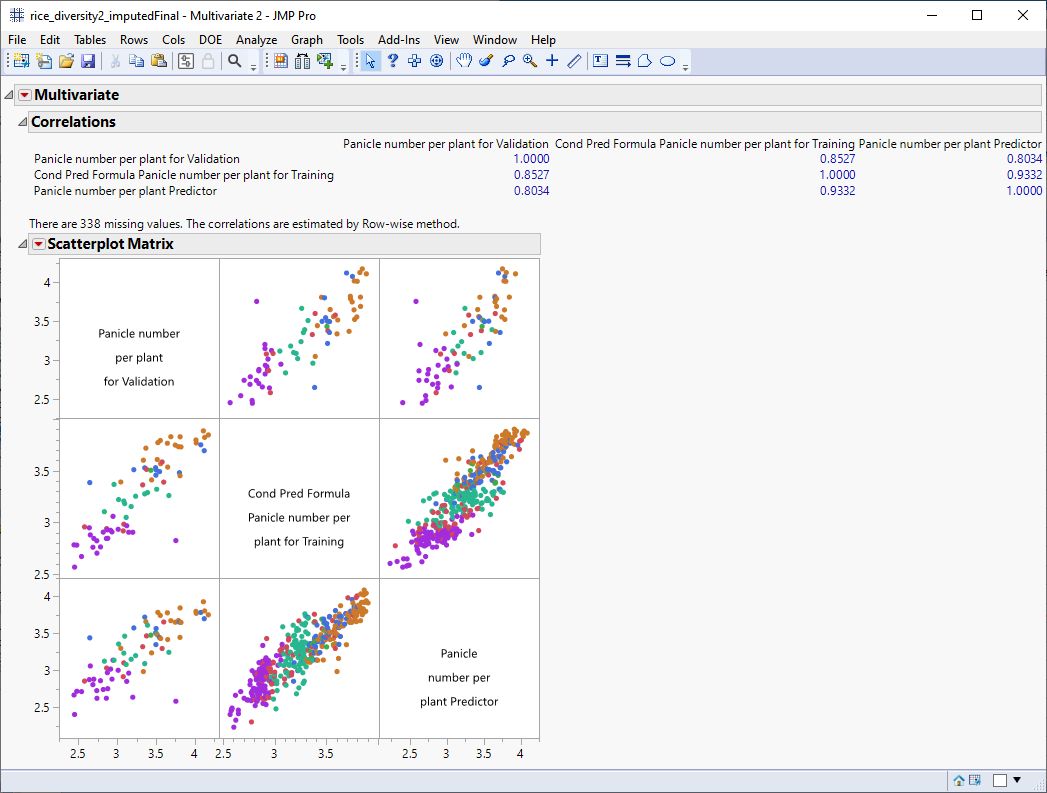Select the Annotate text tool
The width and height of the screenshot is (1047, 793).
(x=600, y=62)
